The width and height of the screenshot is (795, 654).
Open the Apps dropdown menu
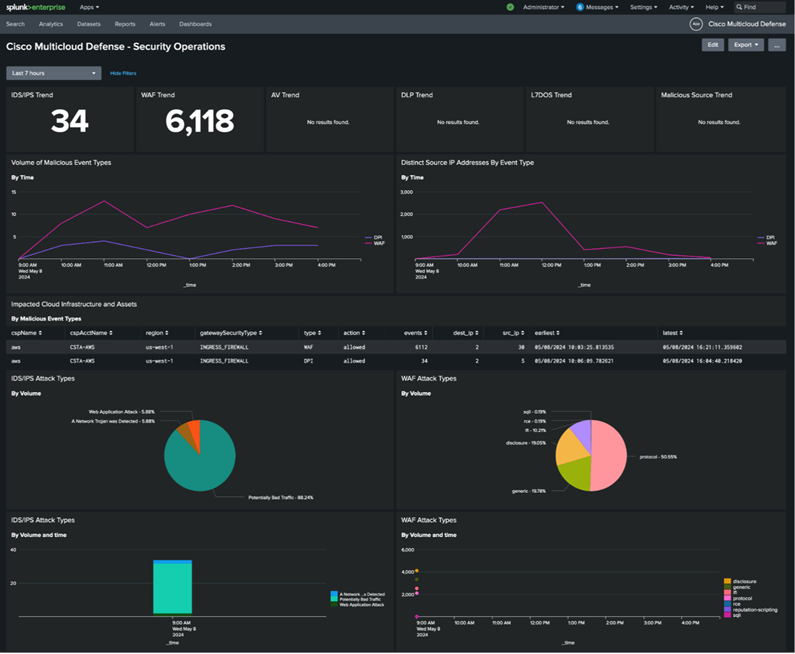click(89, 7)
